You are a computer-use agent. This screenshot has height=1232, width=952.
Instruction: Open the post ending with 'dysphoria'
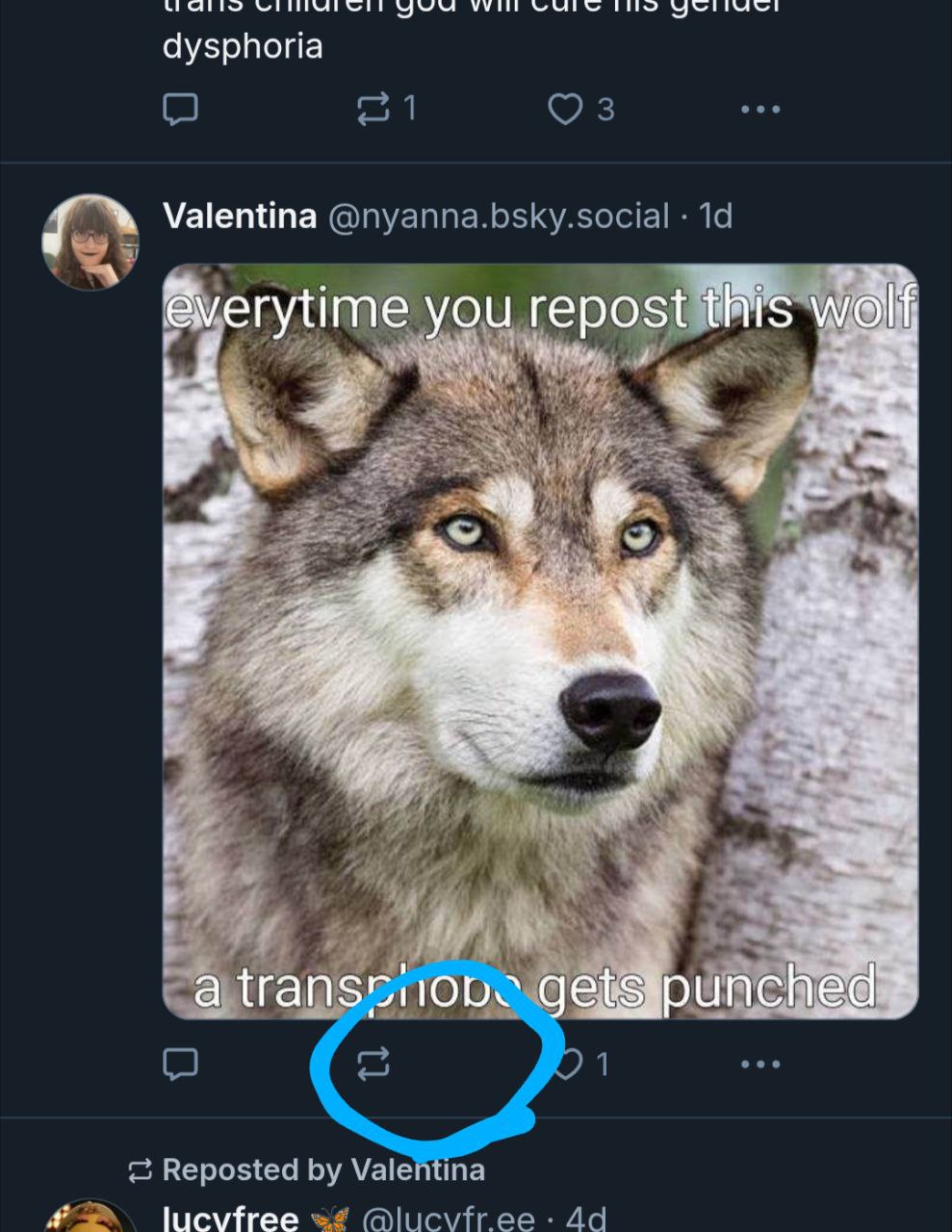243,45
